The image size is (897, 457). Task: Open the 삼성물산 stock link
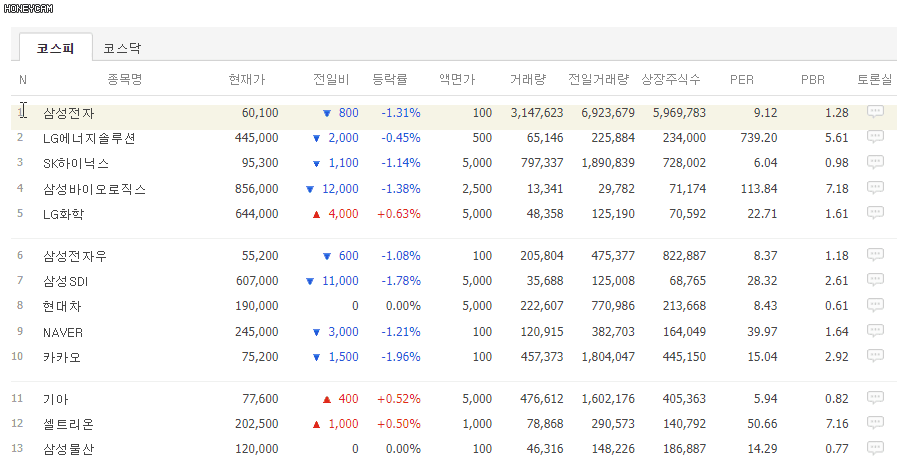68,449
